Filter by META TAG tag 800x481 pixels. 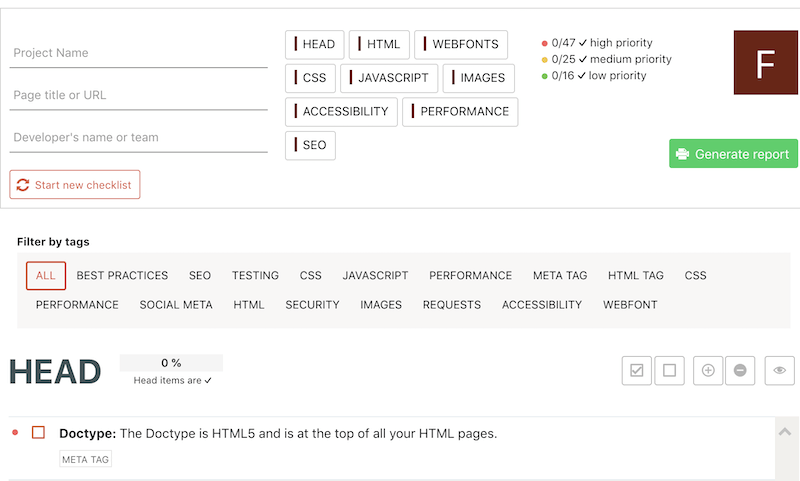(560, 275)
